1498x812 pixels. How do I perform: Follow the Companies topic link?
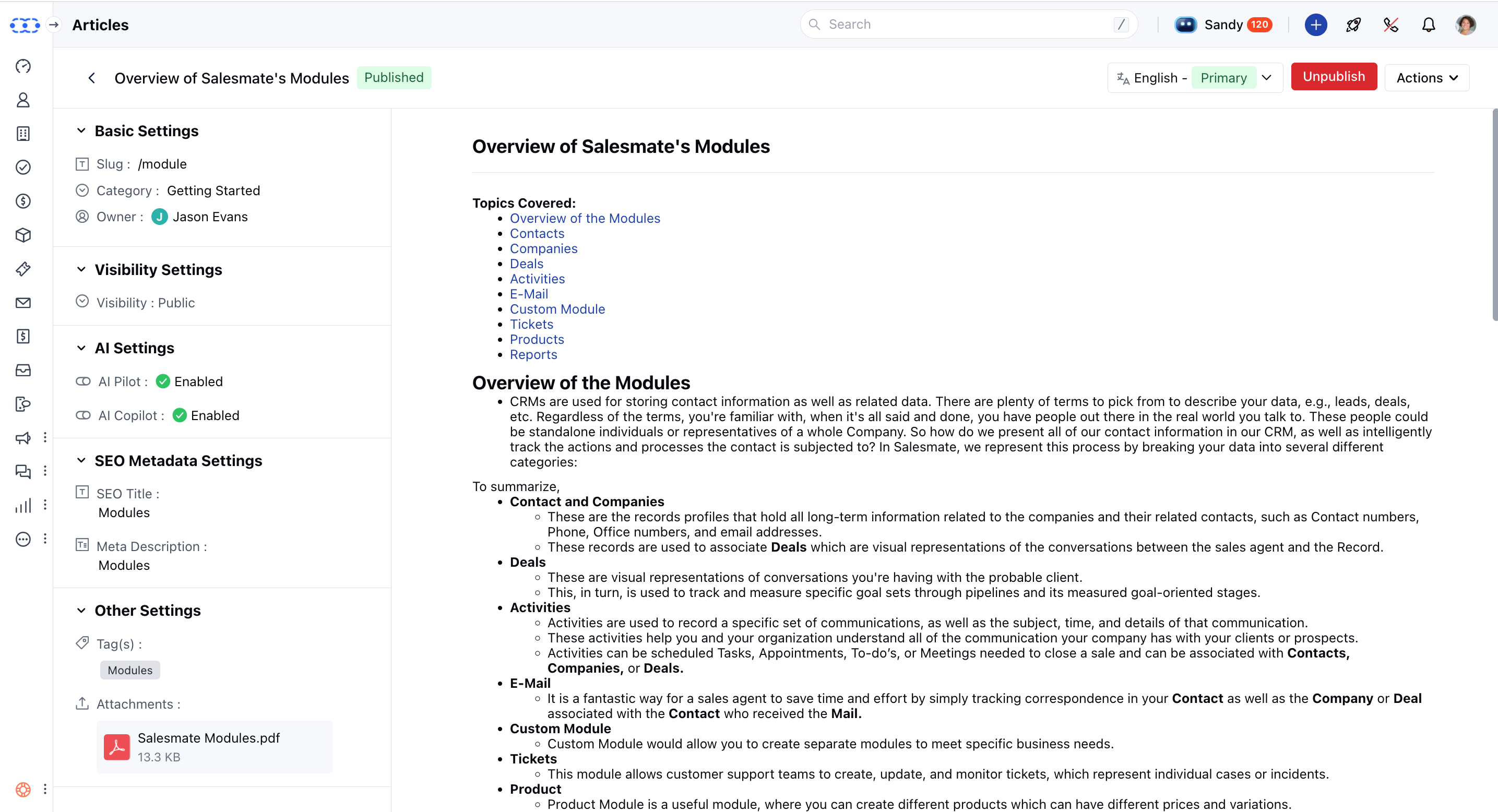pyautogui.click(x=544, y=248)
